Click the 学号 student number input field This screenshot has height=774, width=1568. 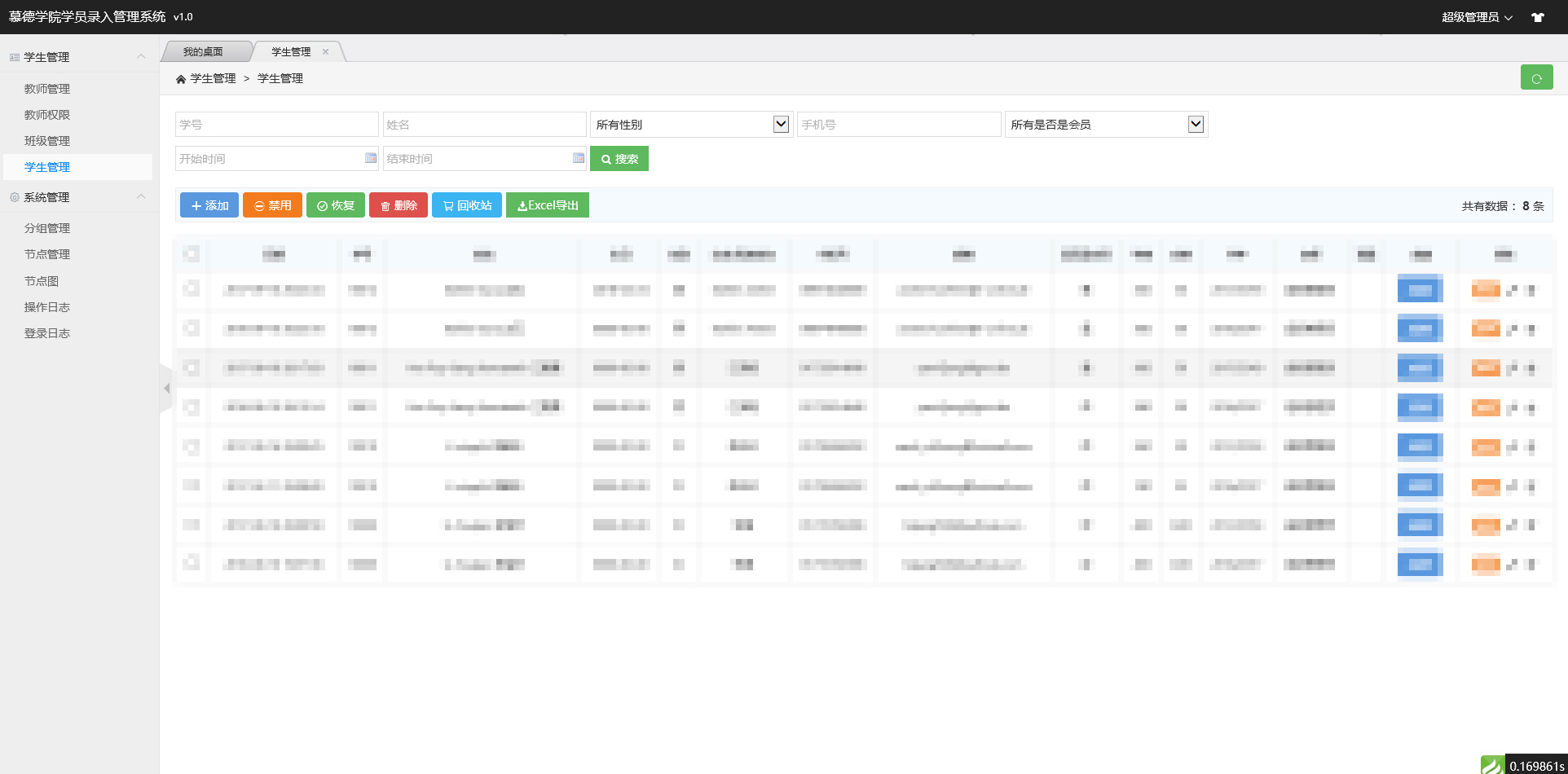(276, 125)
